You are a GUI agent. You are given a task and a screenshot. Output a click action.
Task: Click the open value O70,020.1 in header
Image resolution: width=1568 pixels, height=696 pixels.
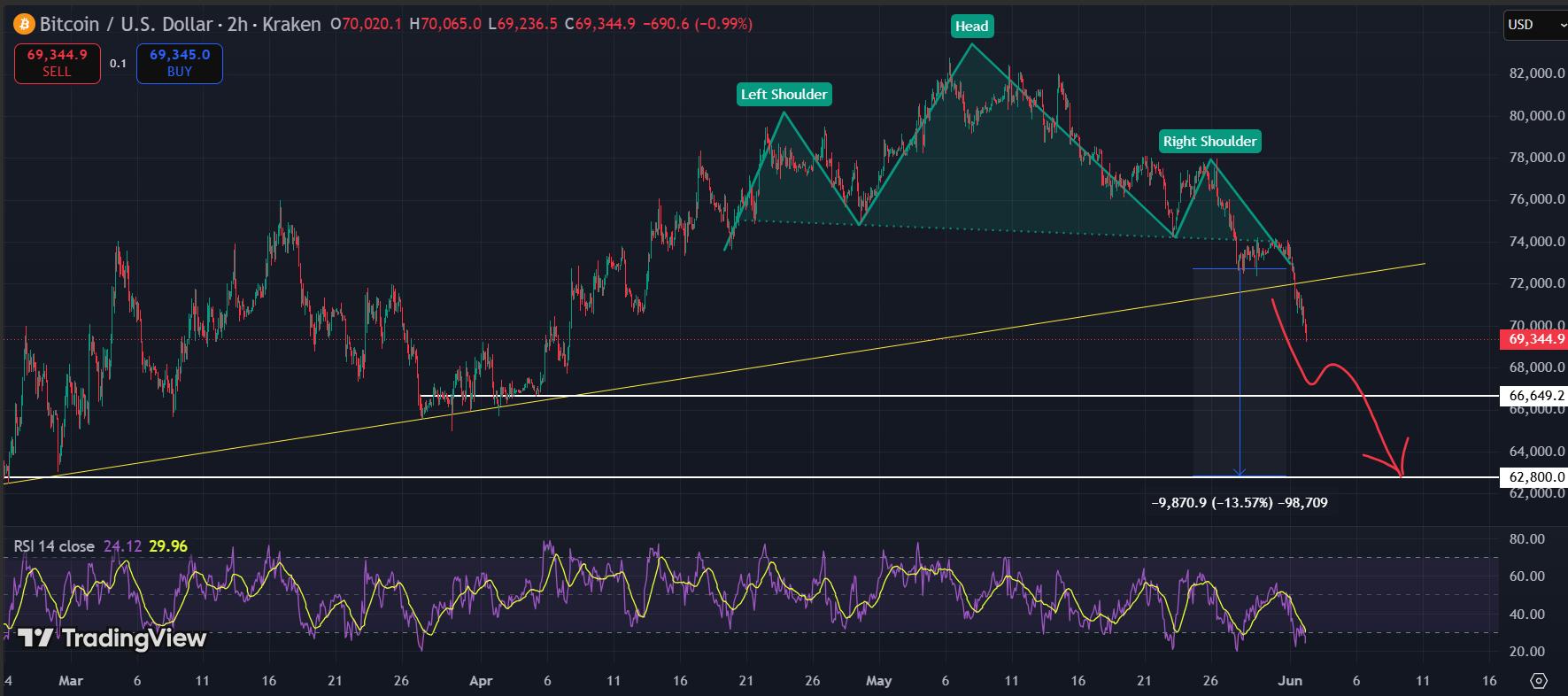[x=366, y=24]
